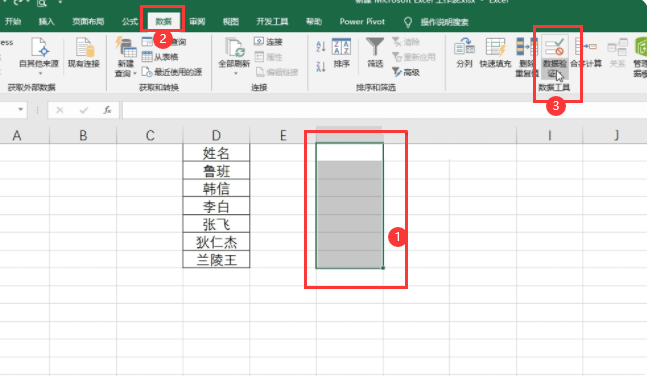Click 清除 clear filter command
The image size is (647, 376).
tap(406, 42)
